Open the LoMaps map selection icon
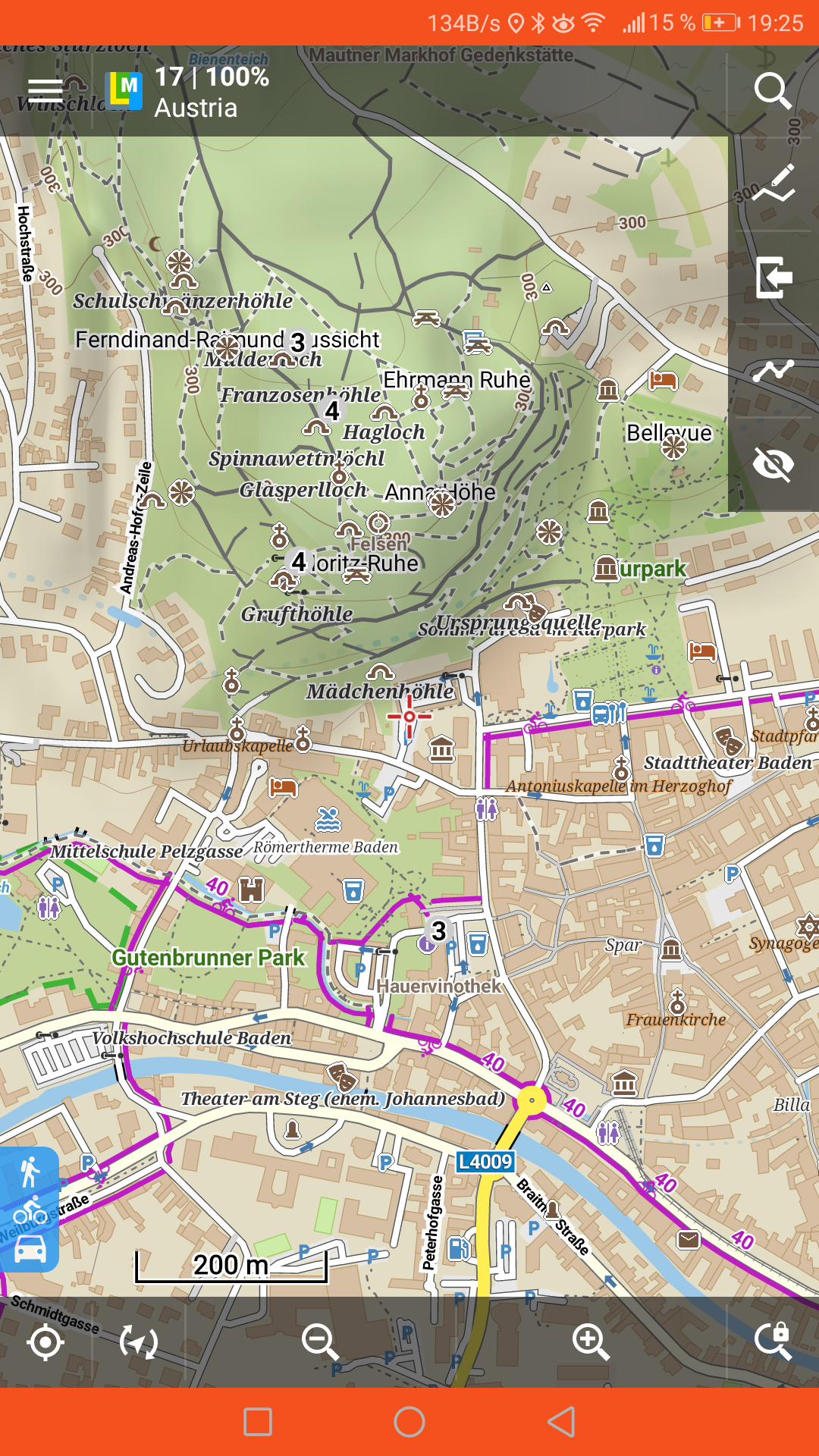Viewport: 819px width, 1456px height. [124, 91]
